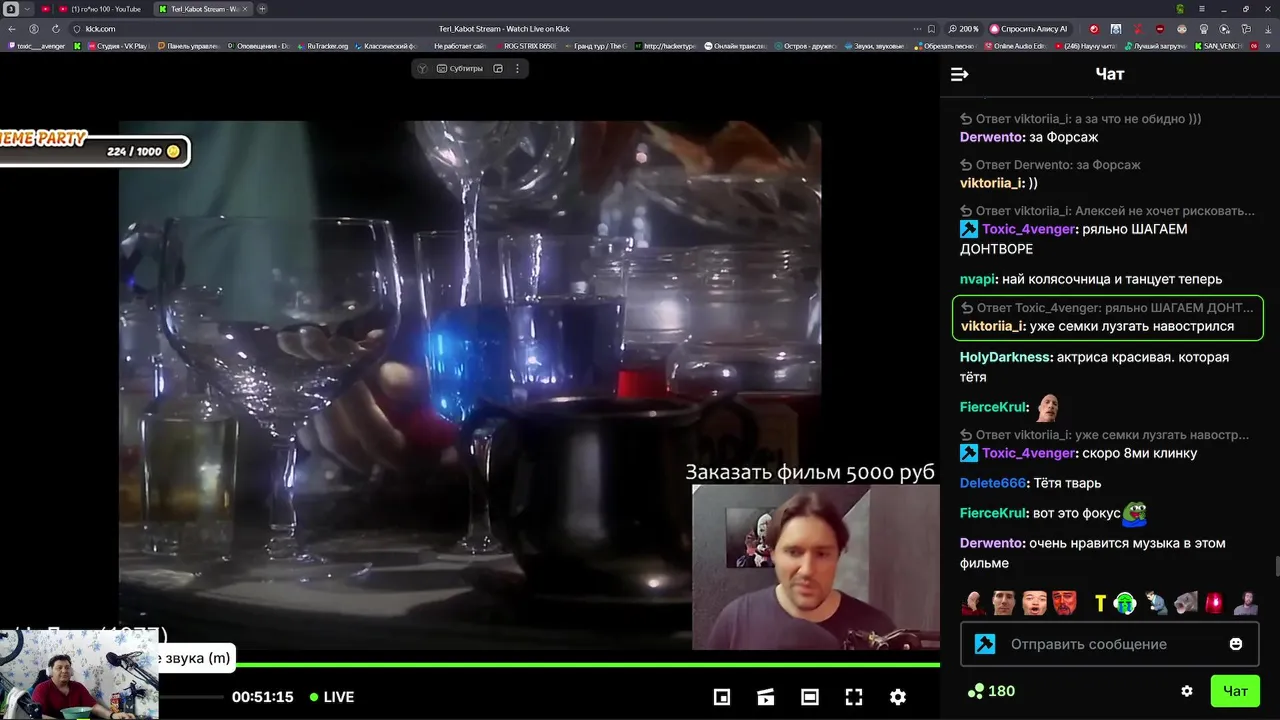Toggle the Субтитры overlay button
The width and height of the screenshot is (1280, 720).
click(460, 68)
